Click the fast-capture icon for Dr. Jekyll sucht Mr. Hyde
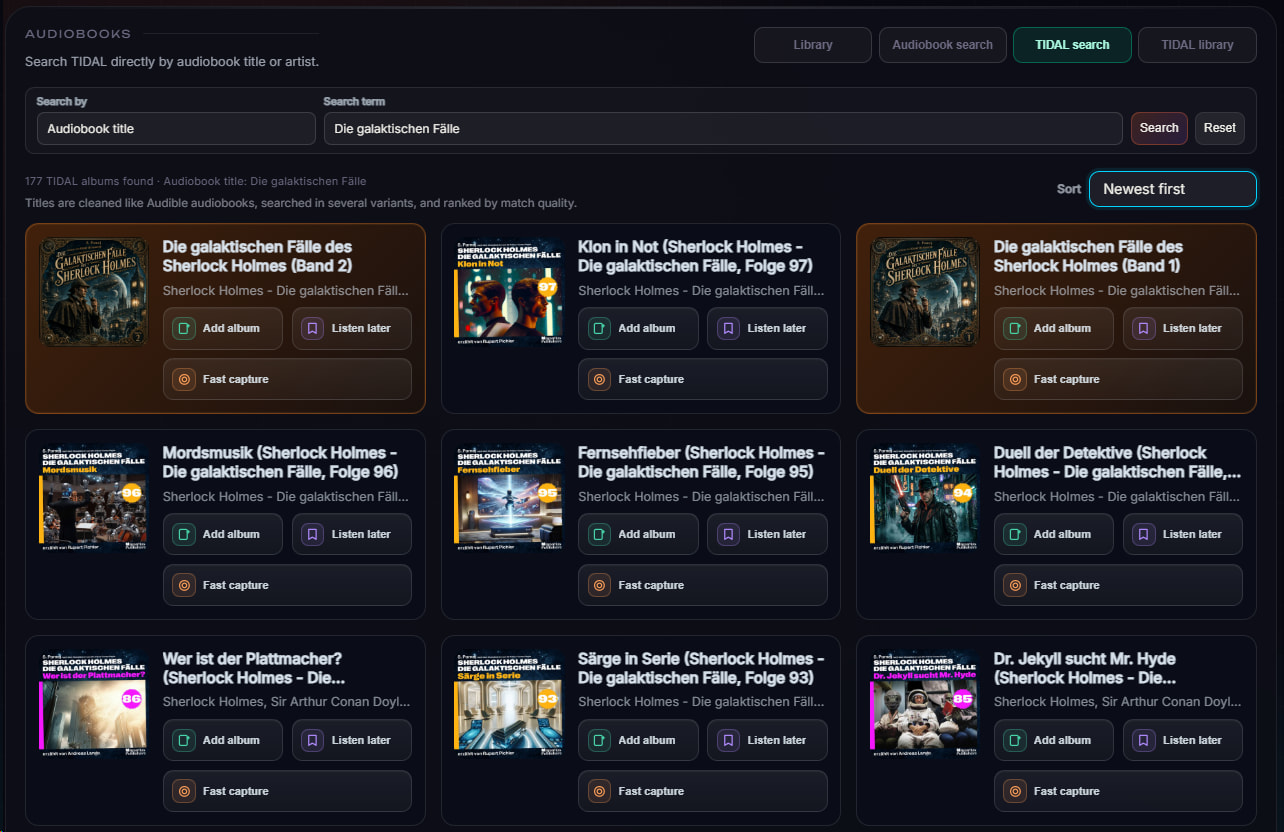This screenshot has height=832, width=1284. pos(1014,791)
